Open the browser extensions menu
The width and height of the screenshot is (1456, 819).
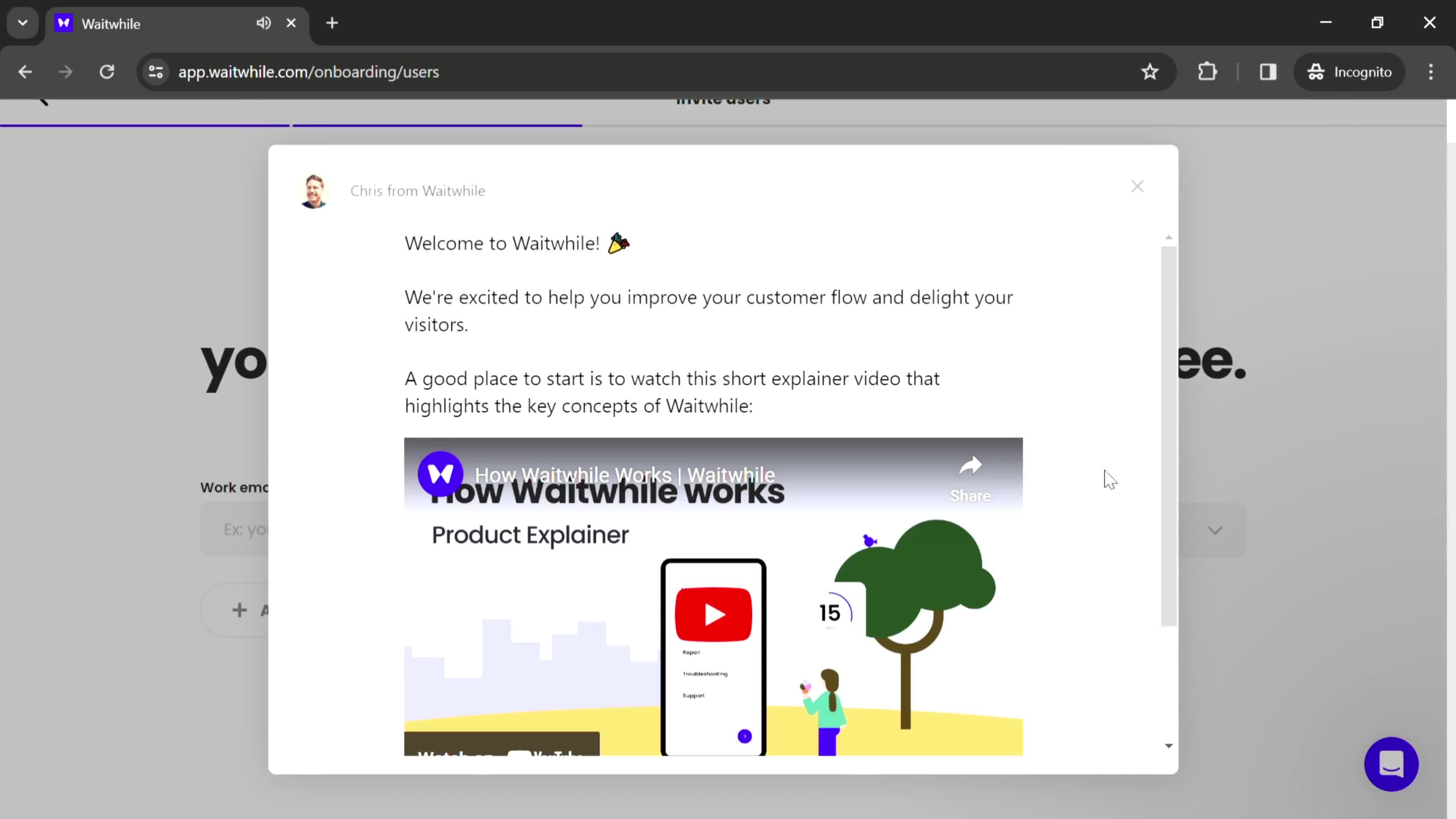click(x=1207, y=72)
